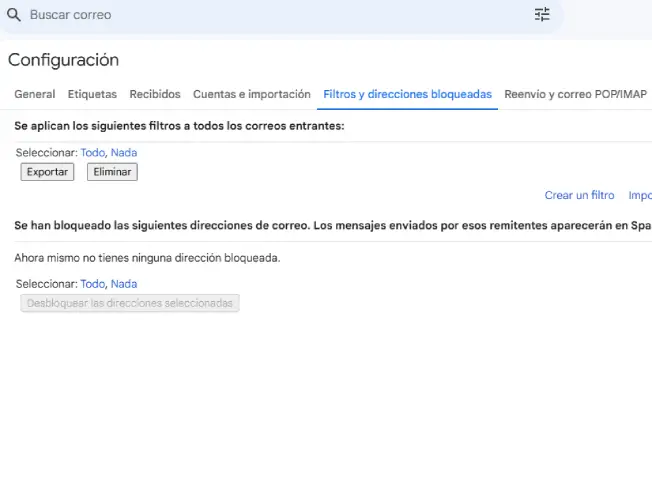This screenshot has width=652, height=489.
Task: Select Cuentas e importación tab
Action: click(x=252, y=94)
